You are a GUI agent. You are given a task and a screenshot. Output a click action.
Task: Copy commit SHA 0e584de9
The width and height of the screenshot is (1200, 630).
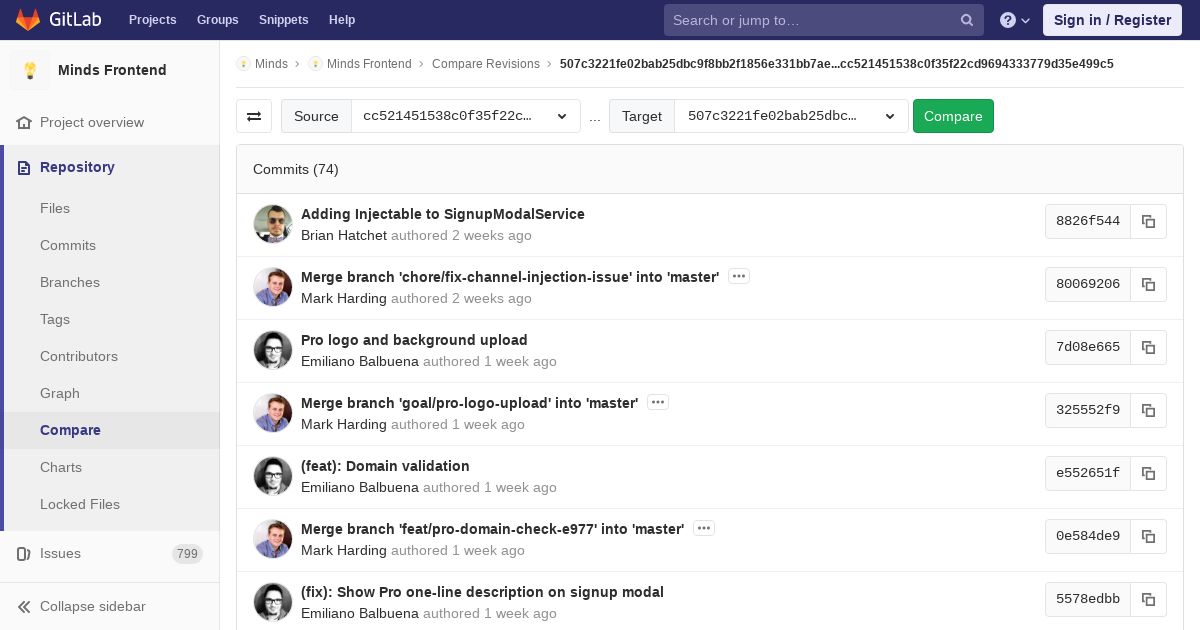coord(1148,536)
